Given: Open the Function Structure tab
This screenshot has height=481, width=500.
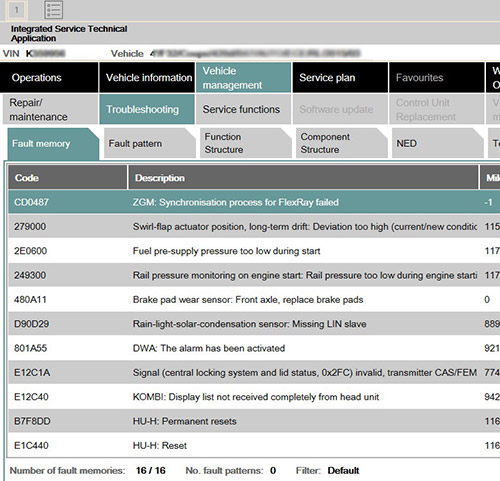Looking at the screenshot, I should pos(246,144).
